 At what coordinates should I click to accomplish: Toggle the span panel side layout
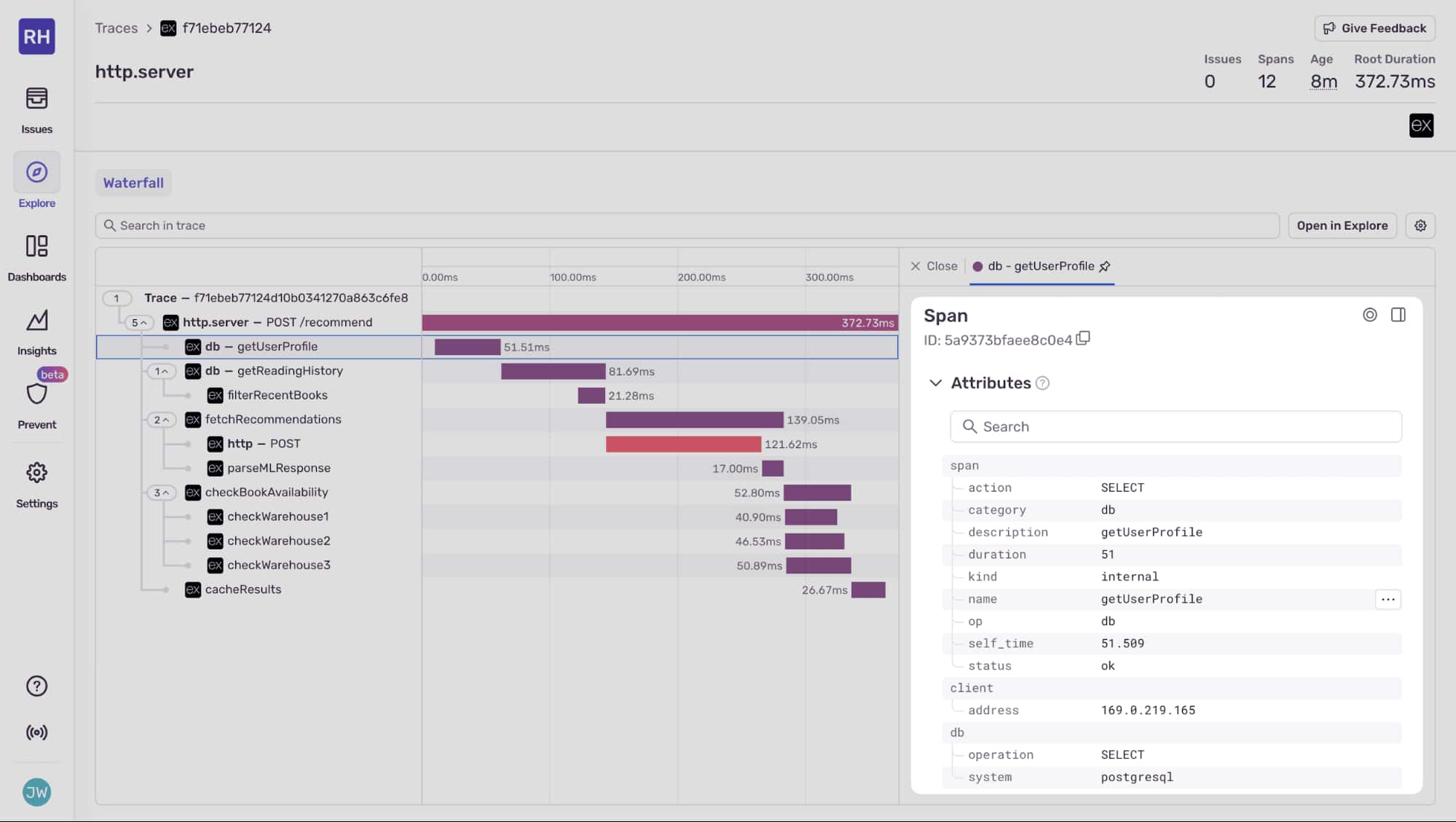click(1398, 315)
